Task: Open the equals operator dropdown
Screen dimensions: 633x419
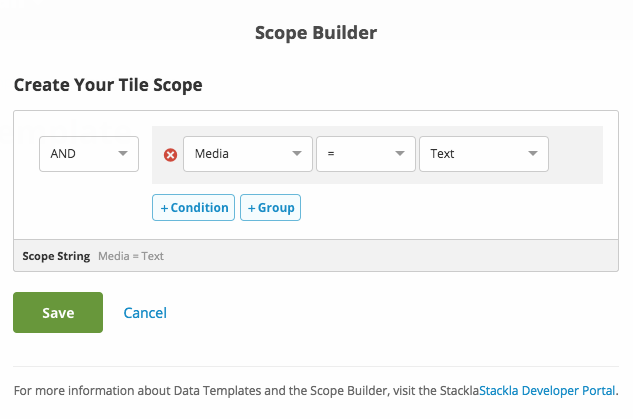Action: click(x=365, y=153)
